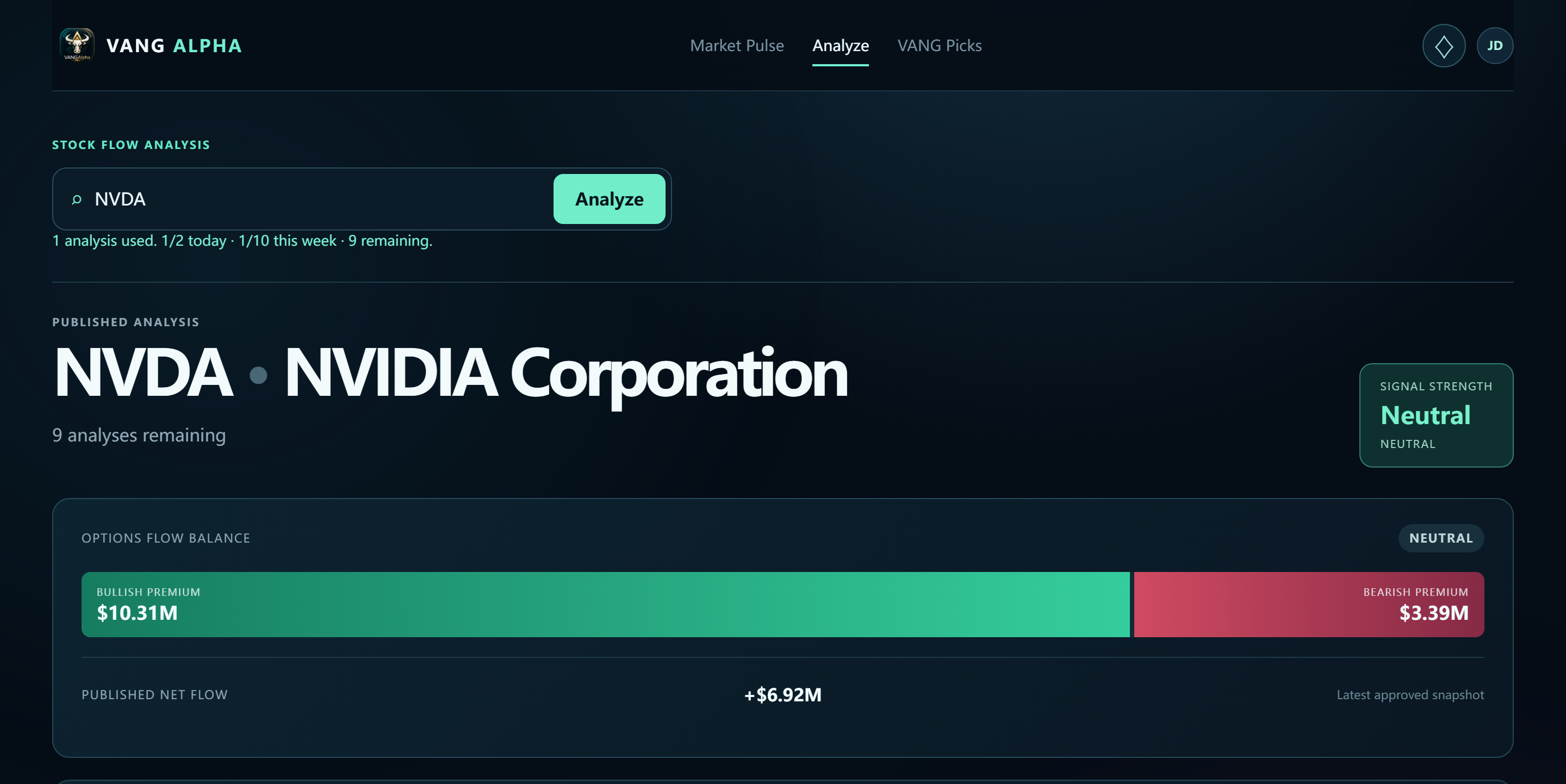This screenshot has width=1566, height=784.
Task: Go to the Market Pulse tab
Action: pyautogui.click(x=737, y=46)
